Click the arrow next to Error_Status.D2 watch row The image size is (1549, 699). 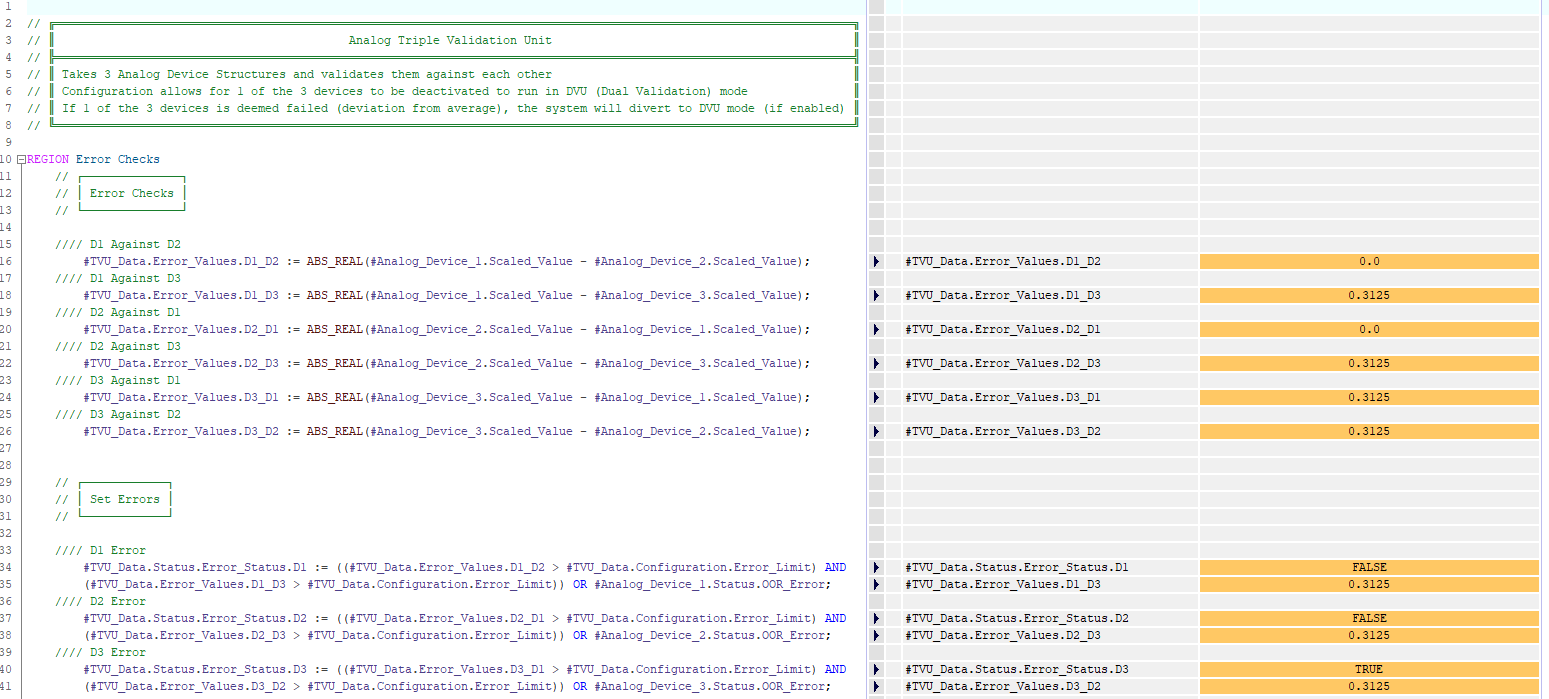[877, 619]
